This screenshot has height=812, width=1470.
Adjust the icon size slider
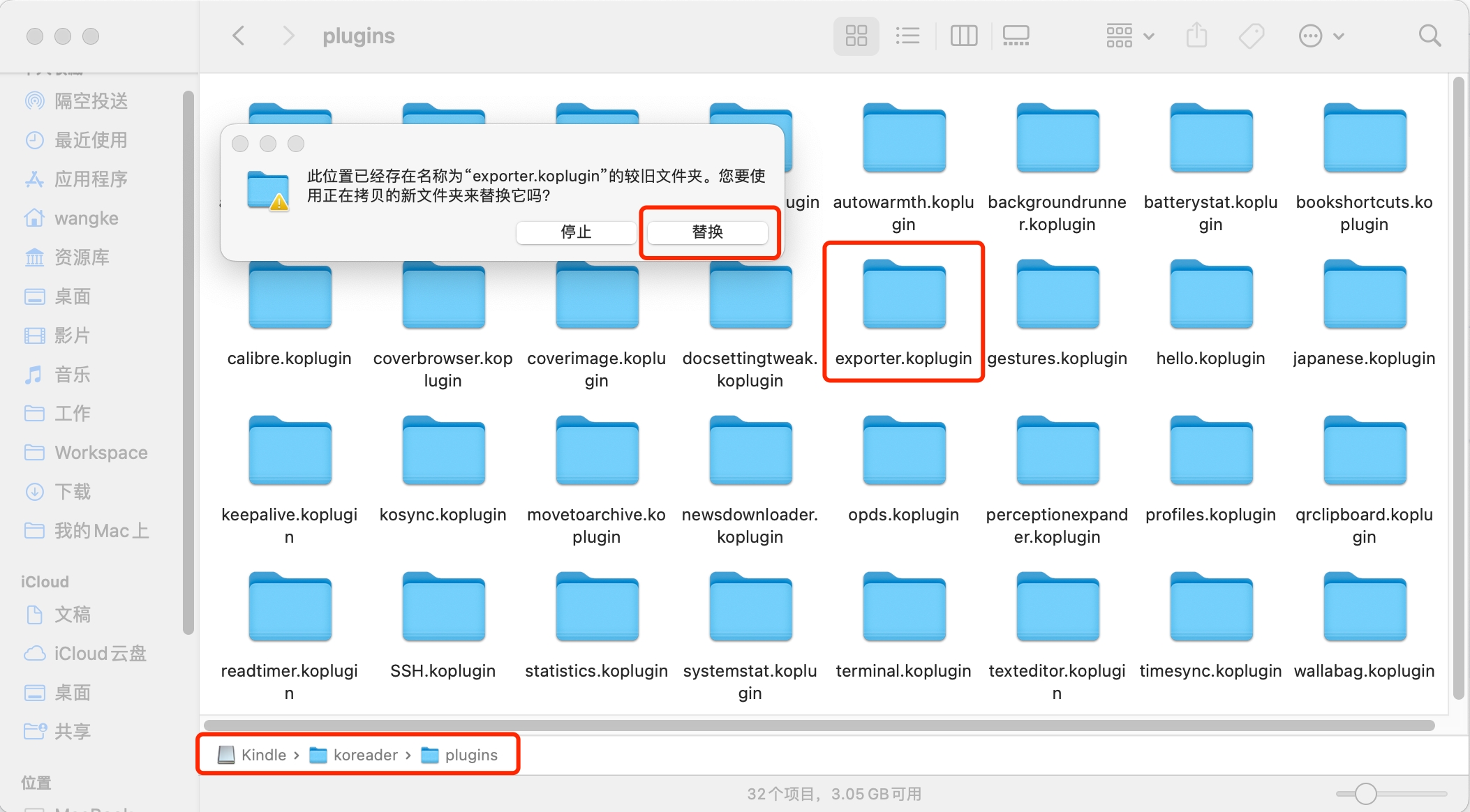point(1365,793)
